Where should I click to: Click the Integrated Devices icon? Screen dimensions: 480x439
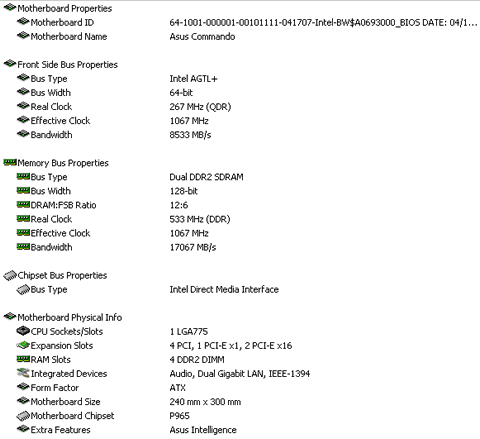[x=23, y=373]
